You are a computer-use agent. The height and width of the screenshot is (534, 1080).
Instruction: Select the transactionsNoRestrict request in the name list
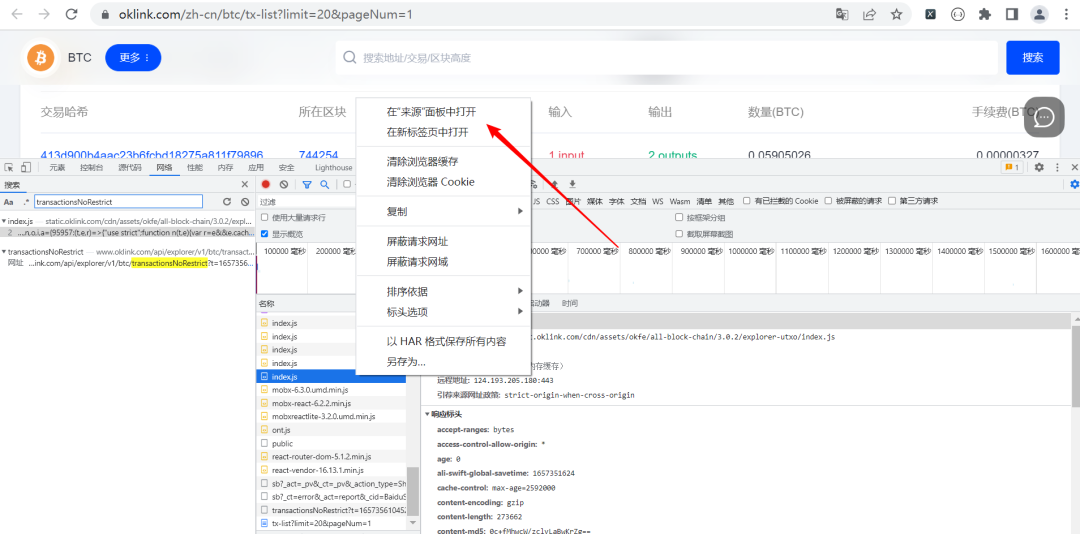[333, 510]
